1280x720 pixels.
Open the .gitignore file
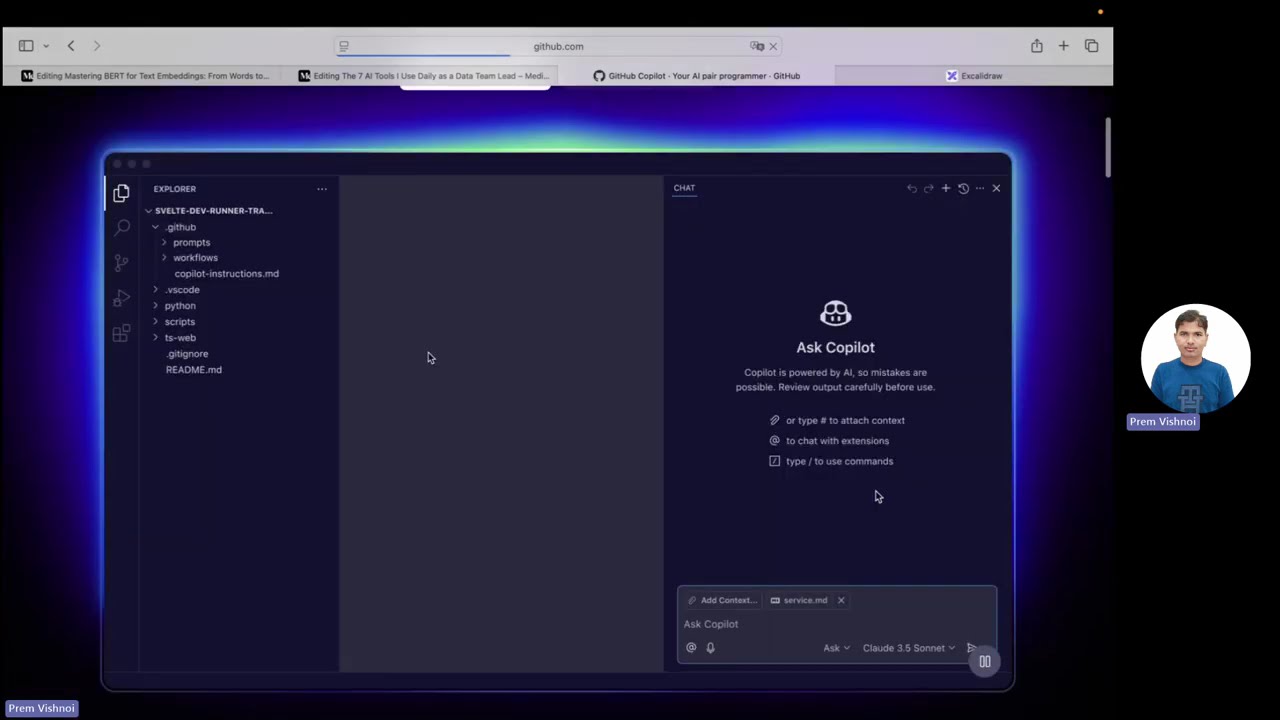[x=187, y=354]
